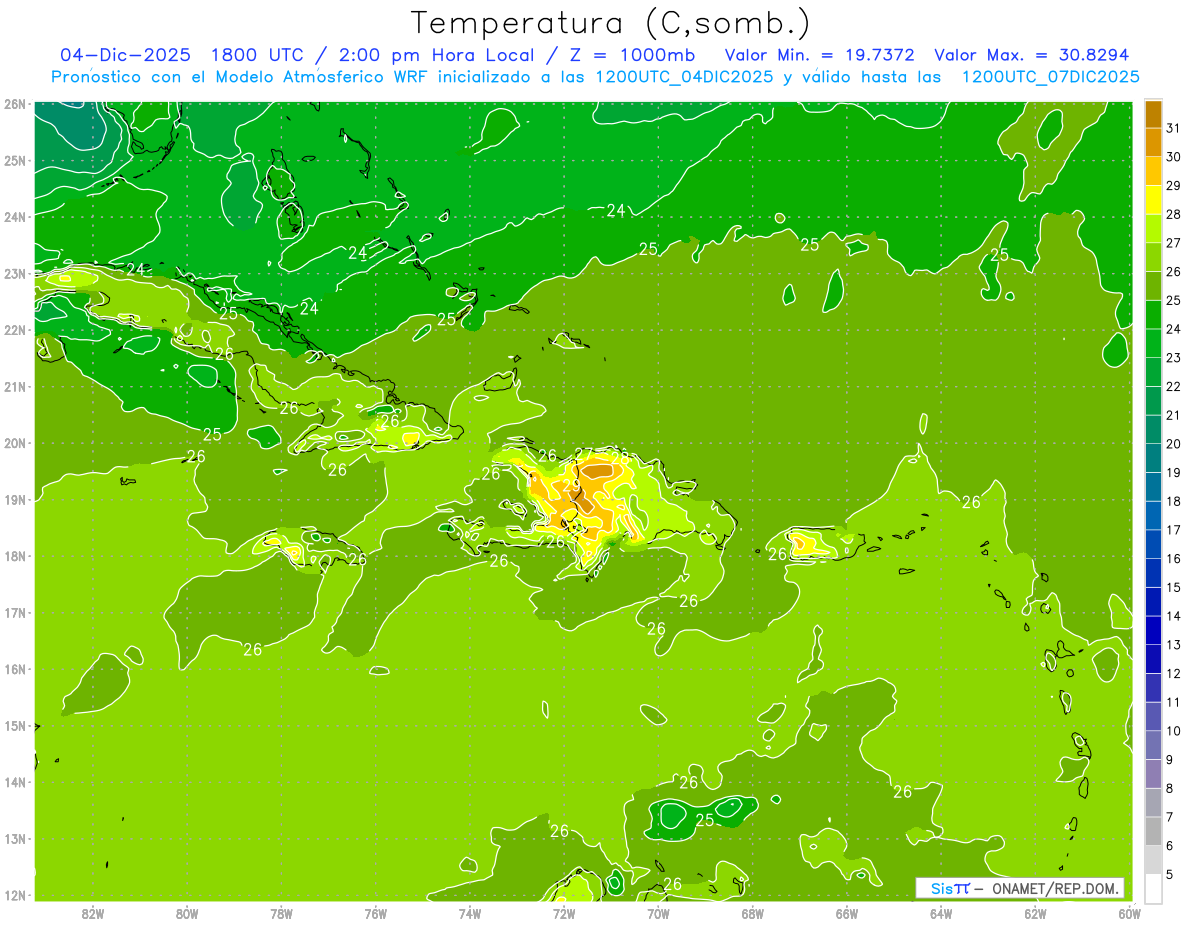Click the 68W longitude label

(753, 913)
